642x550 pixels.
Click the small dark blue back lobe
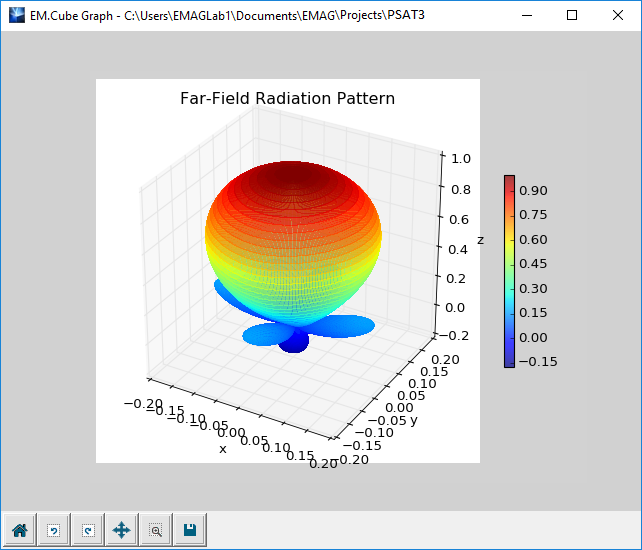point(294,343)
